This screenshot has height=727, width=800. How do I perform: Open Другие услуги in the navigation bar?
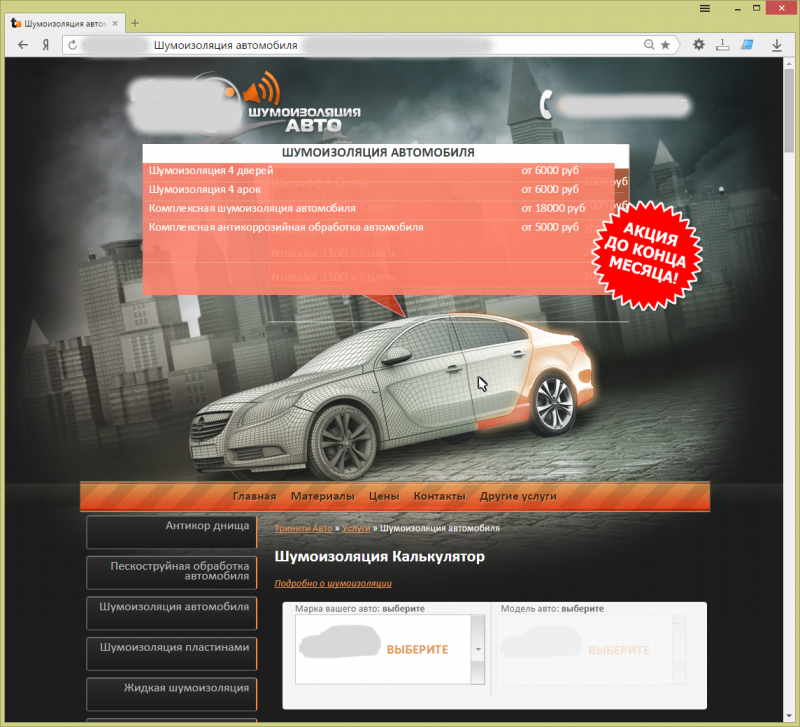click(518, 496)
